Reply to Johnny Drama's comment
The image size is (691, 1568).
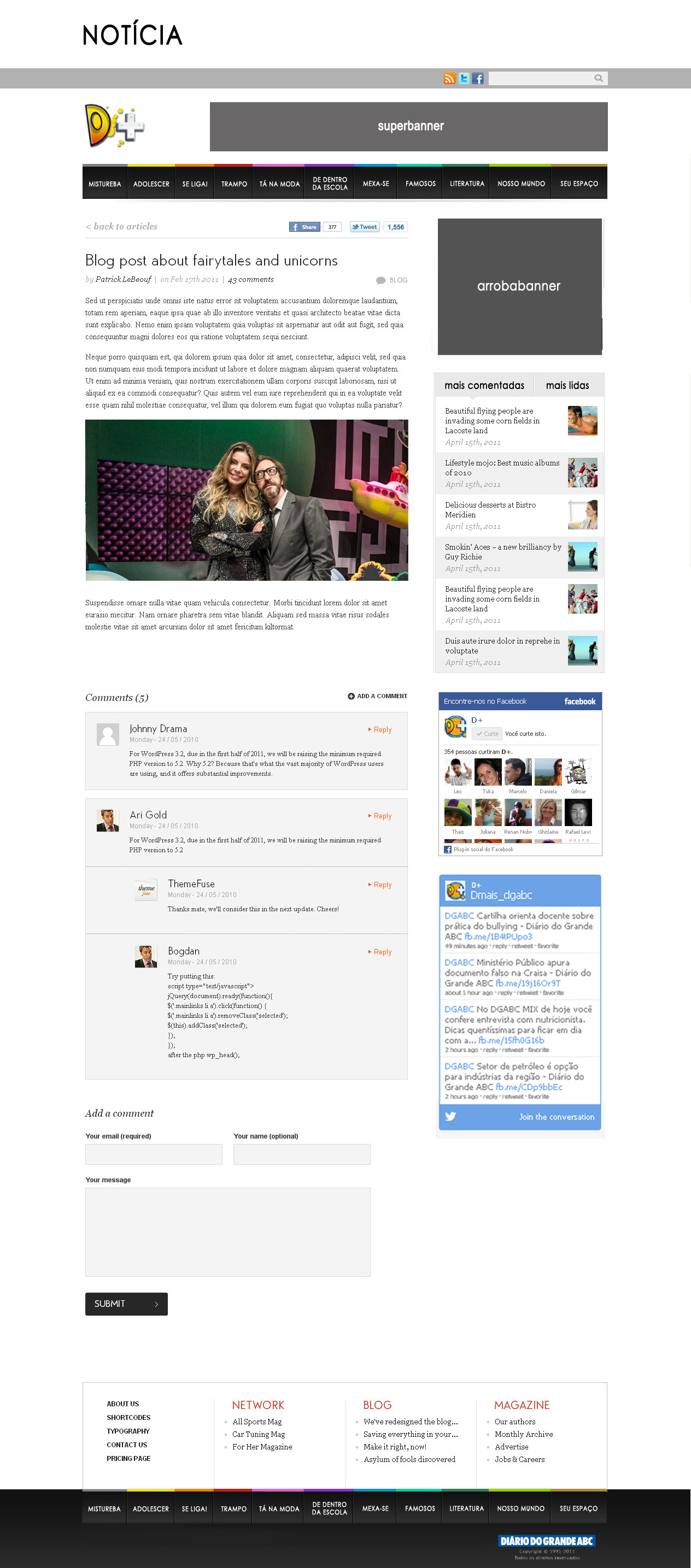380,729
